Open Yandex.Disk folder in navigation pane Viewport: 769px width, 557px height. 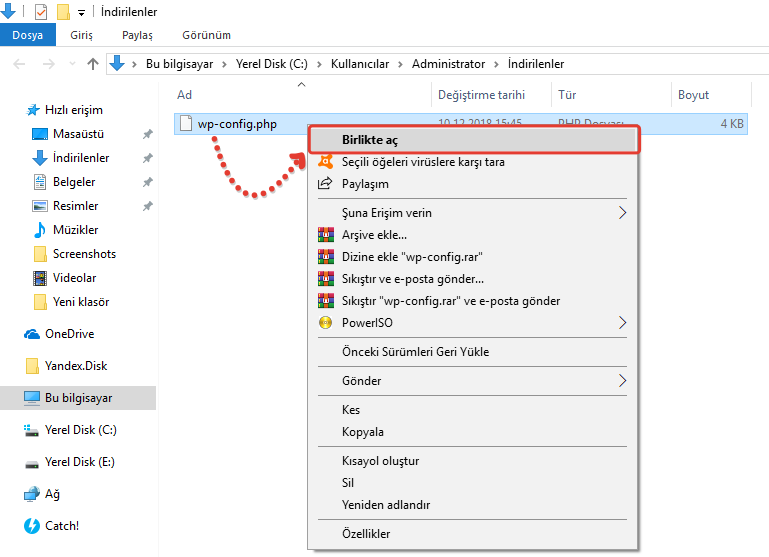74,366
